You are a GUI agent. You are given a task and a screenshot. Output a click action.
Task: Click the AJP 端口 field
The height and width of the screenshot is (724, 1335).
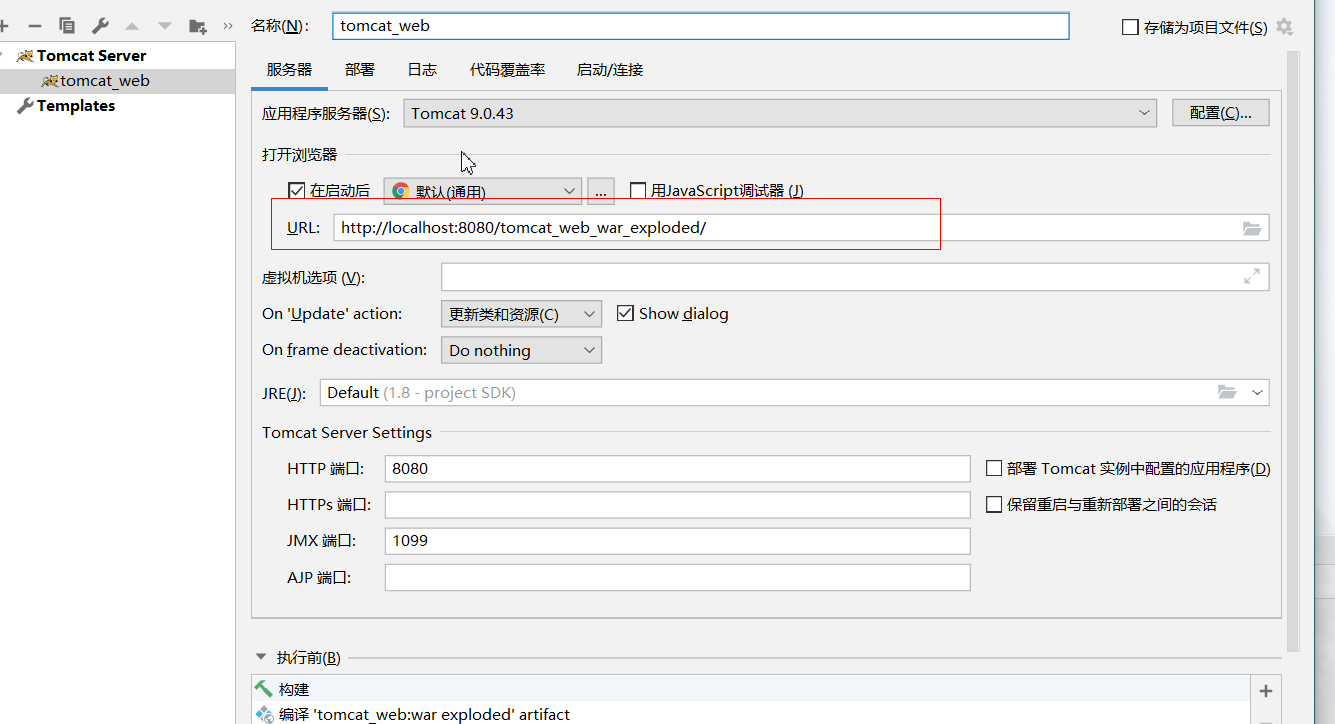[x=678, y=578]
